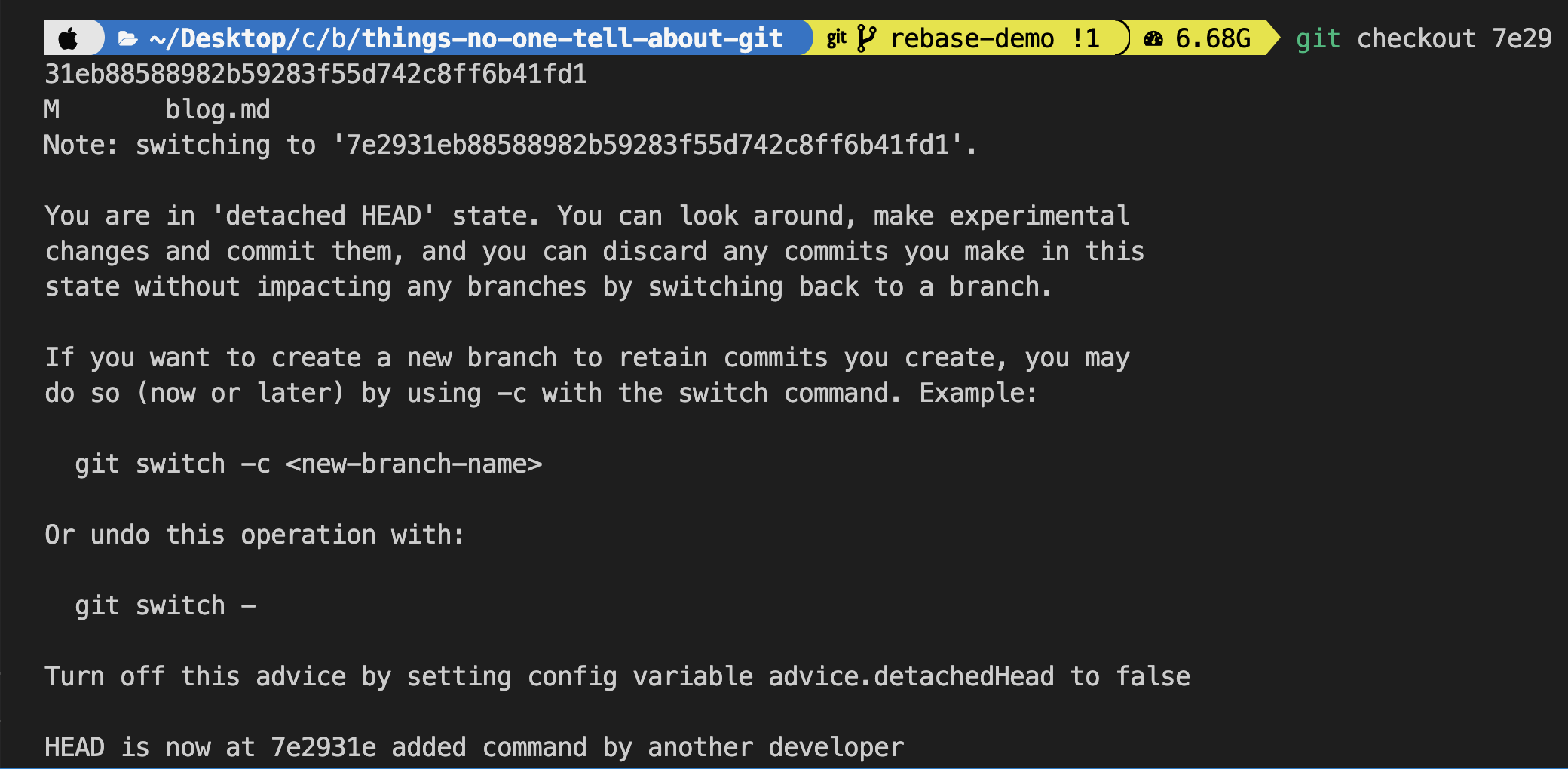Click the blog.md modified file name
This screenshot has width=1568, height=769.
[x=218, y=110]
